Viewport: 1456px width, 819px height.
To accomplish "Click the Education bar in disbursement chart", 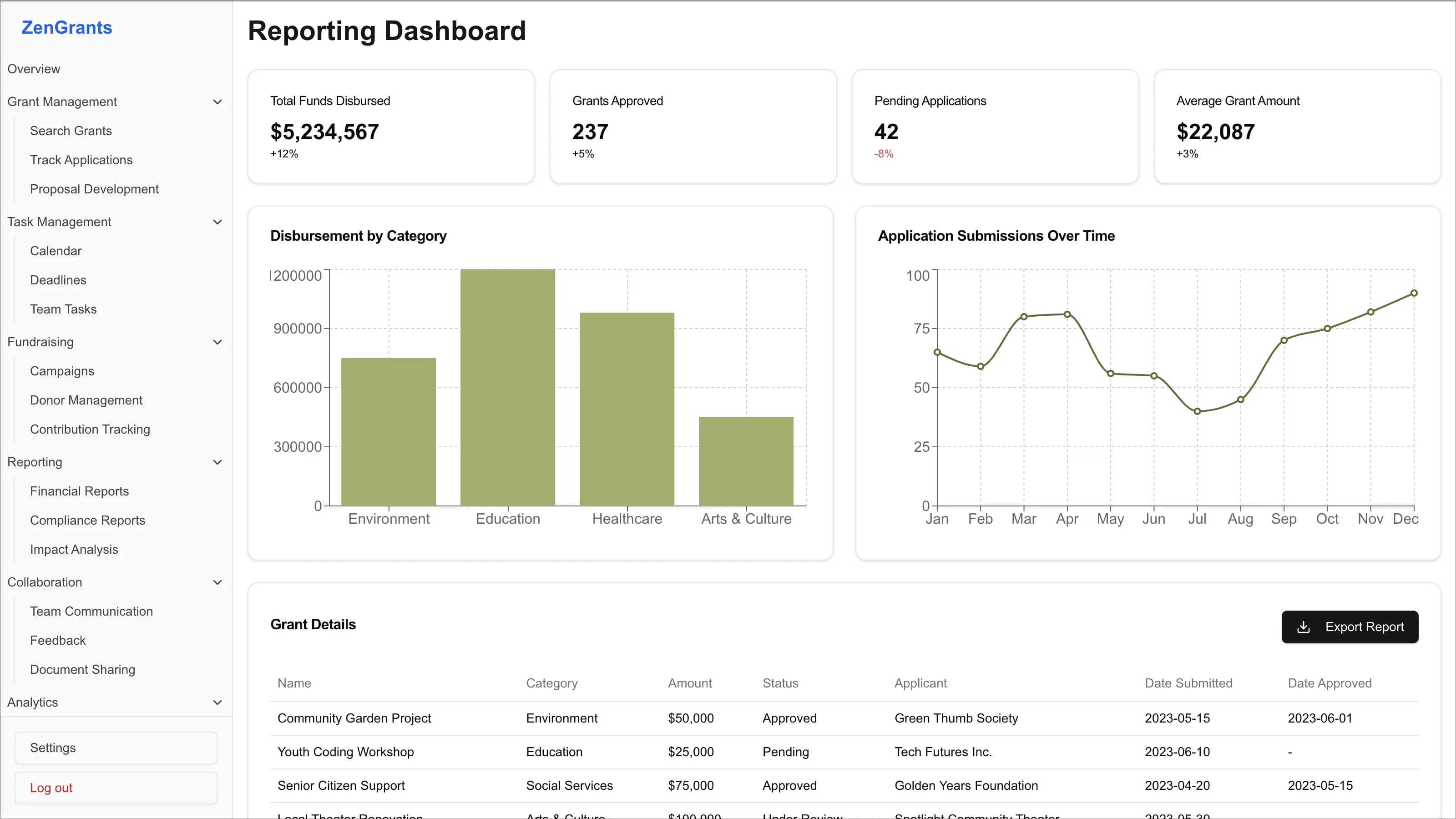I will click(508, 387).
